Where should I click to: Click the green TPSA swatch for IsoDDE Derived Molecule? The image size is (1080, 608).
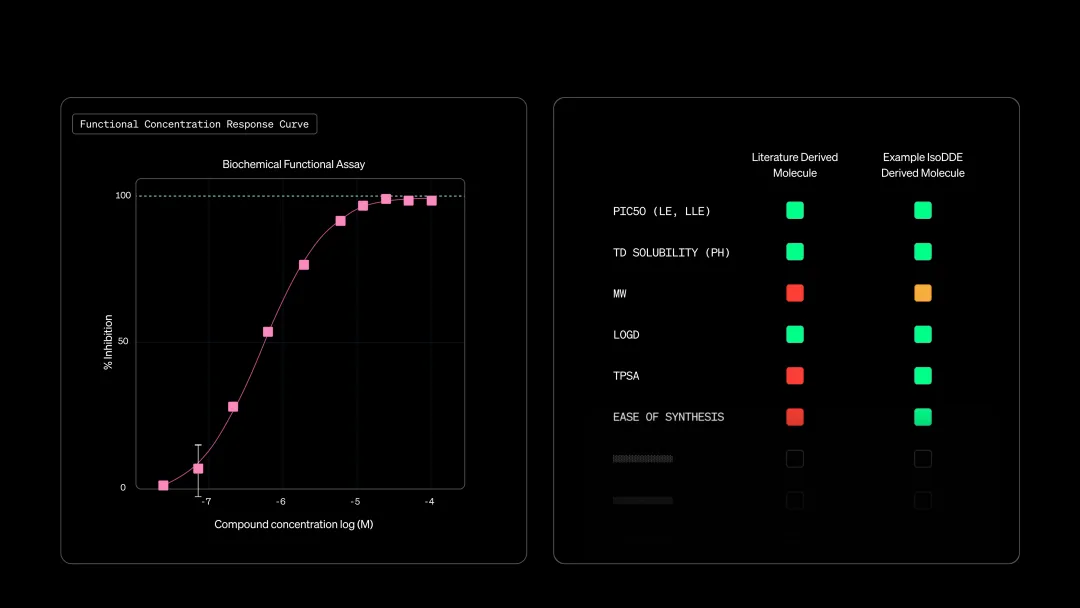tap(923, 375)
